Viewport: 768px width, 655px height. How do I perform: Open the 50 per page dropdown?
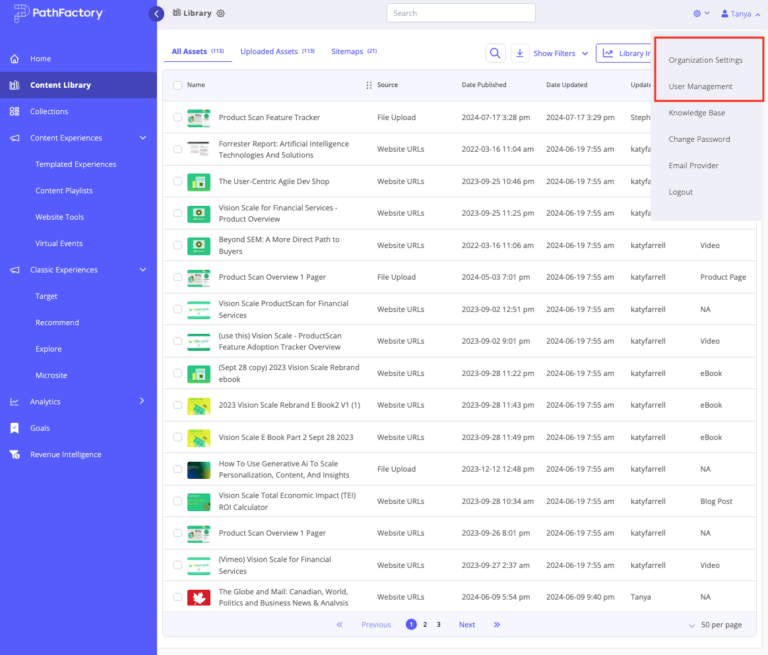716,625
